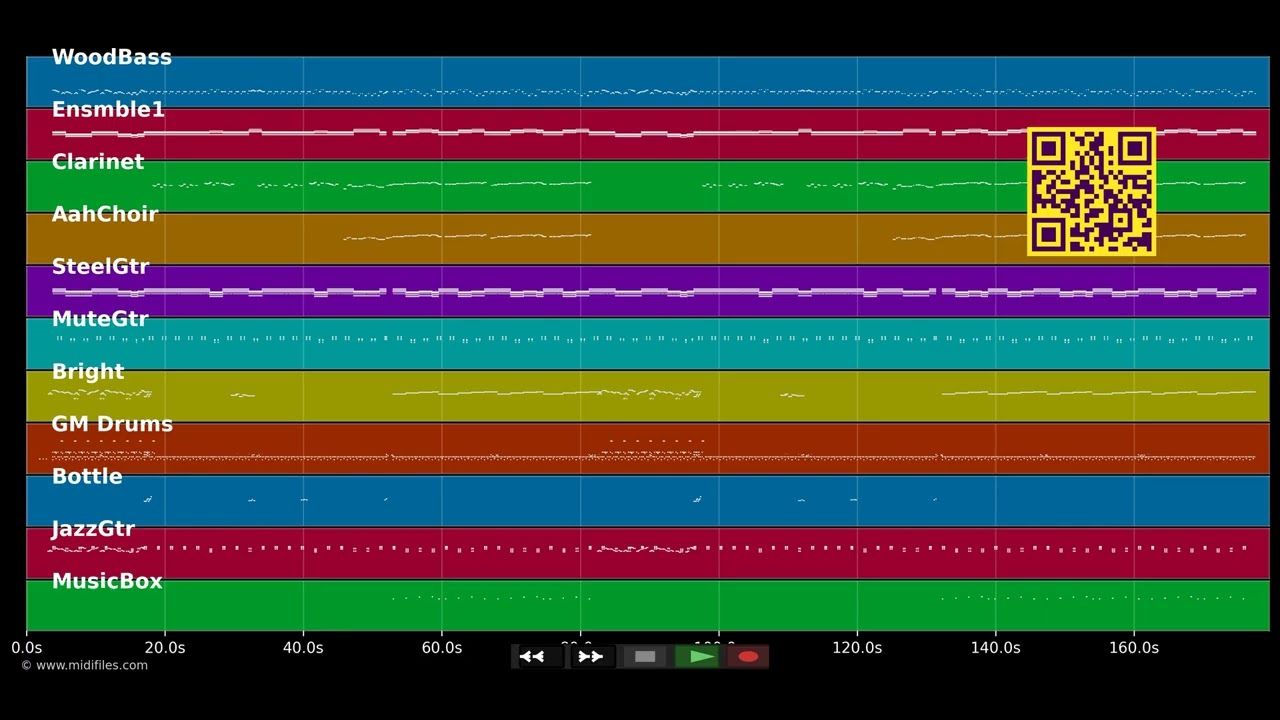Select the AahChoir track label
Screen dimensions: 1280x720
[x=105, y=214]
